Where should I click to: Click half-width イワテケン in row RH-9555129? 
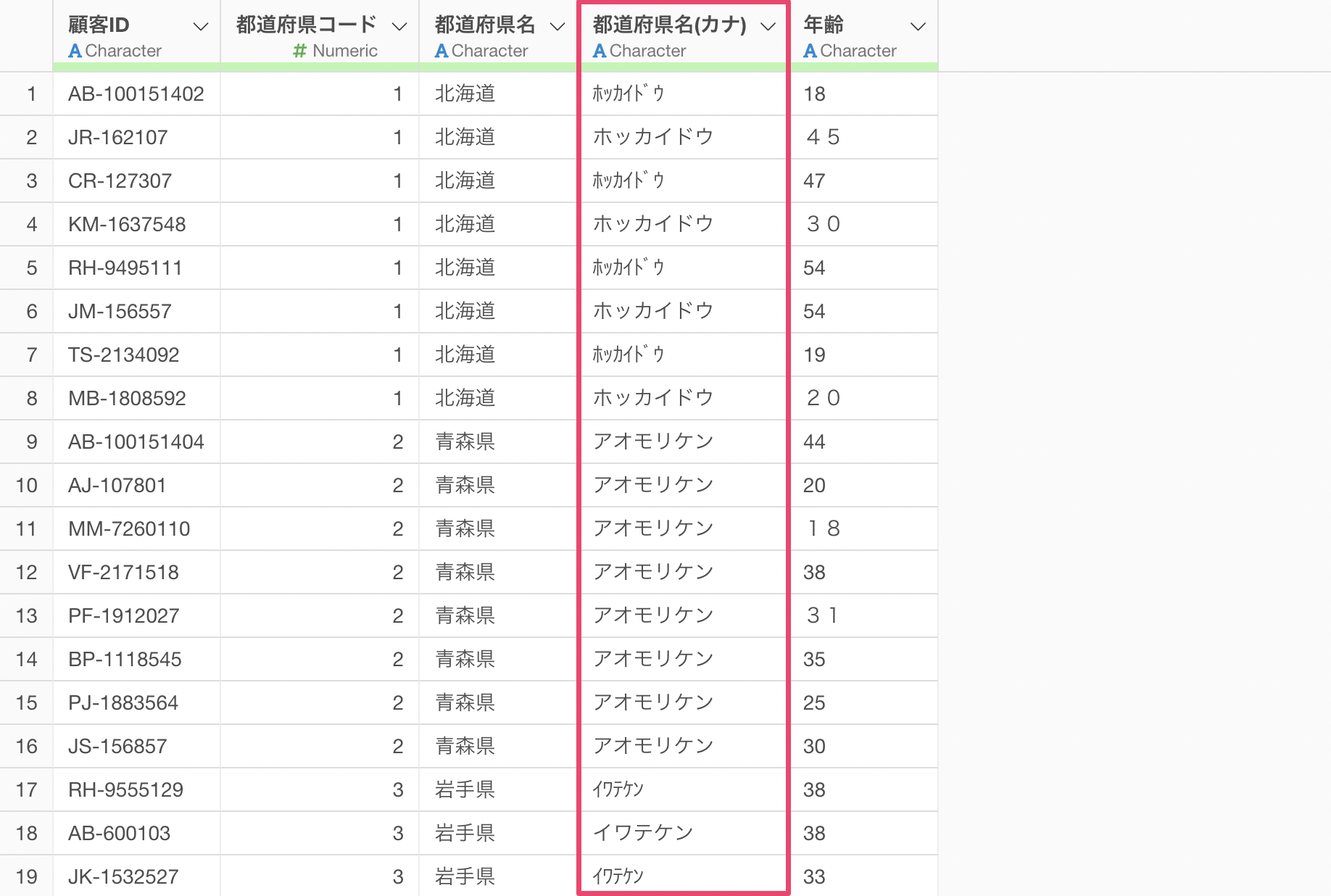[618, 789]
